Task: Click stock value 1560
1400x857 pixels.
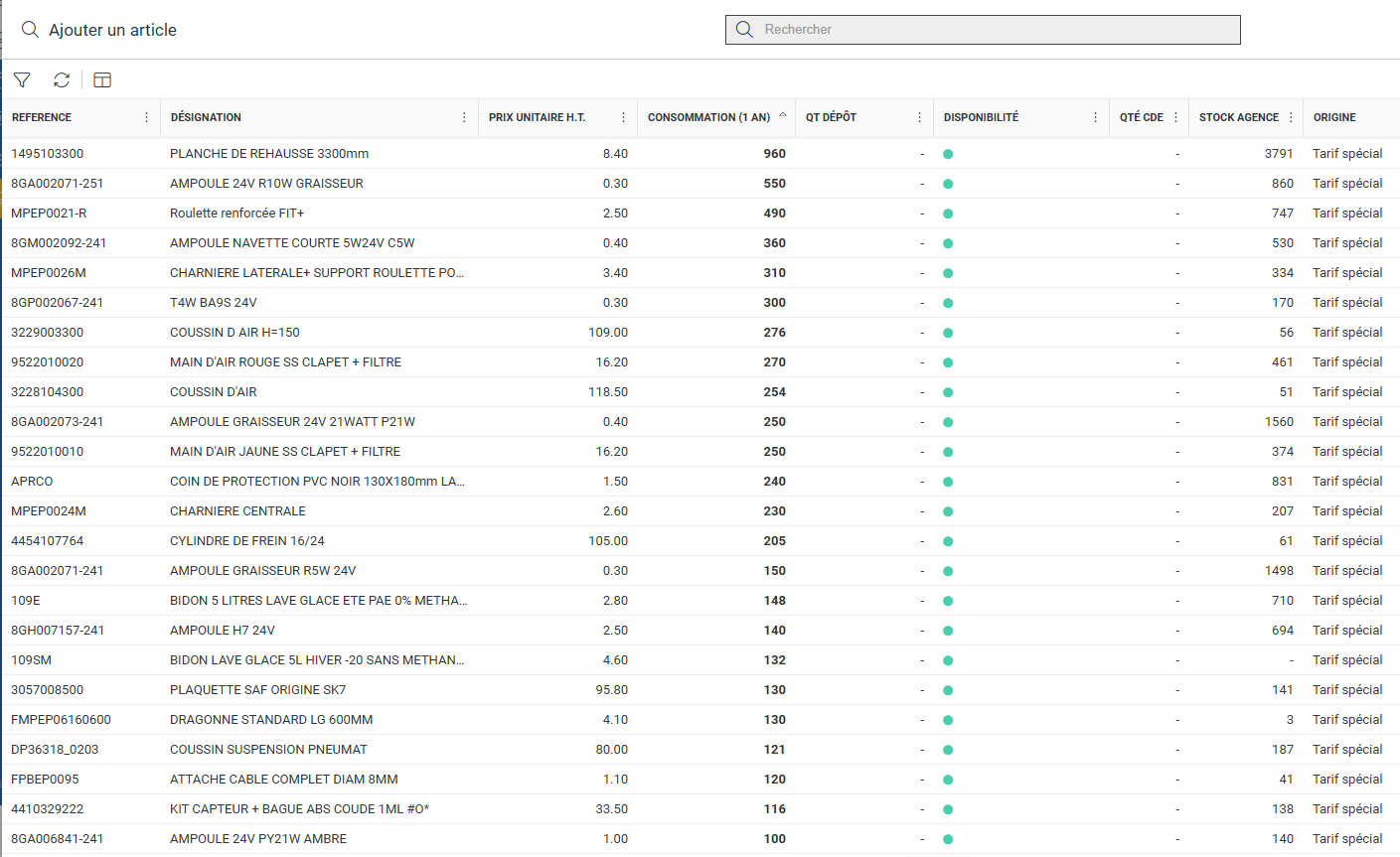Action: (1279, 422)
